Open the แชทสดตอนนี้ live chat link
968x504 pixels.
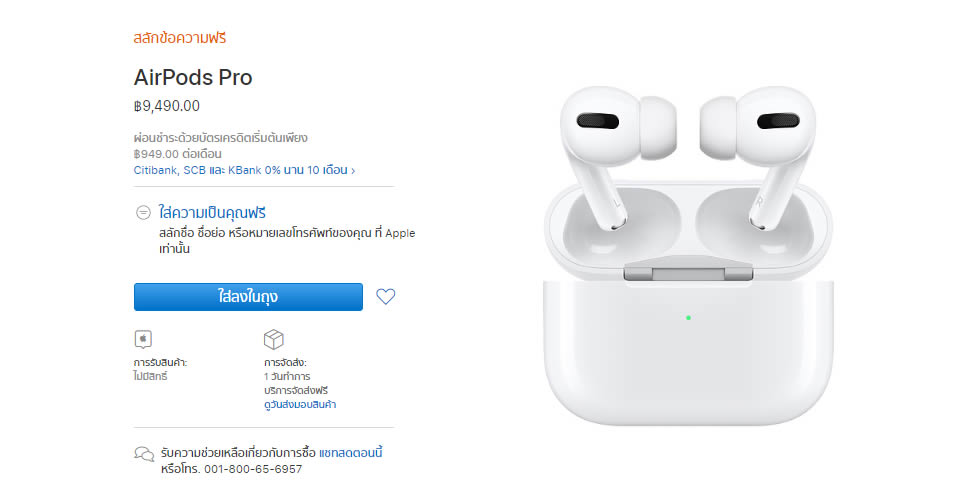(x=351, y=453)
